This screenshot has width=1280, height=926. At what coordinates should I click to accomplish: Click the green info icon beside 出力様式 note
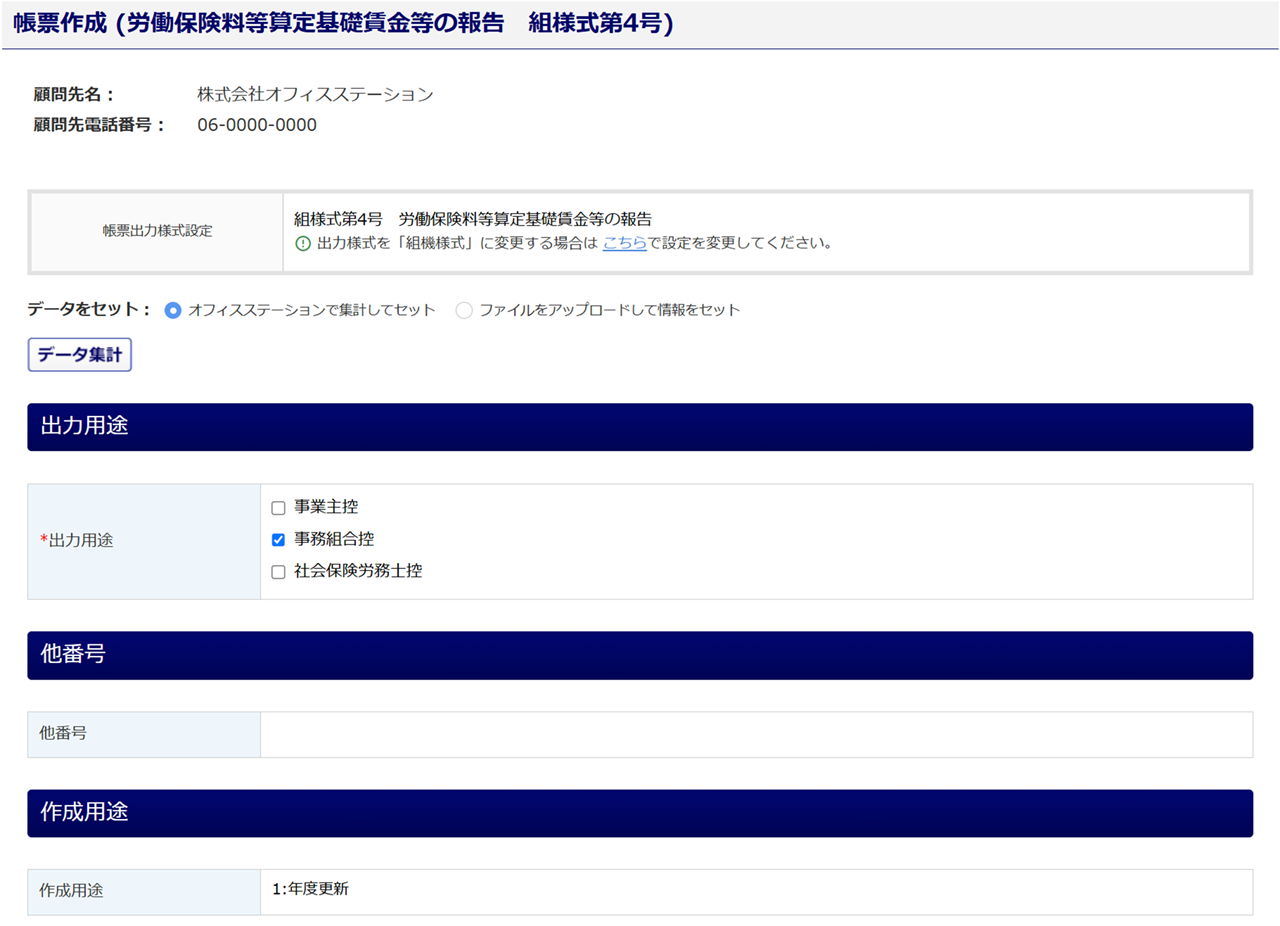coord(303,243)
